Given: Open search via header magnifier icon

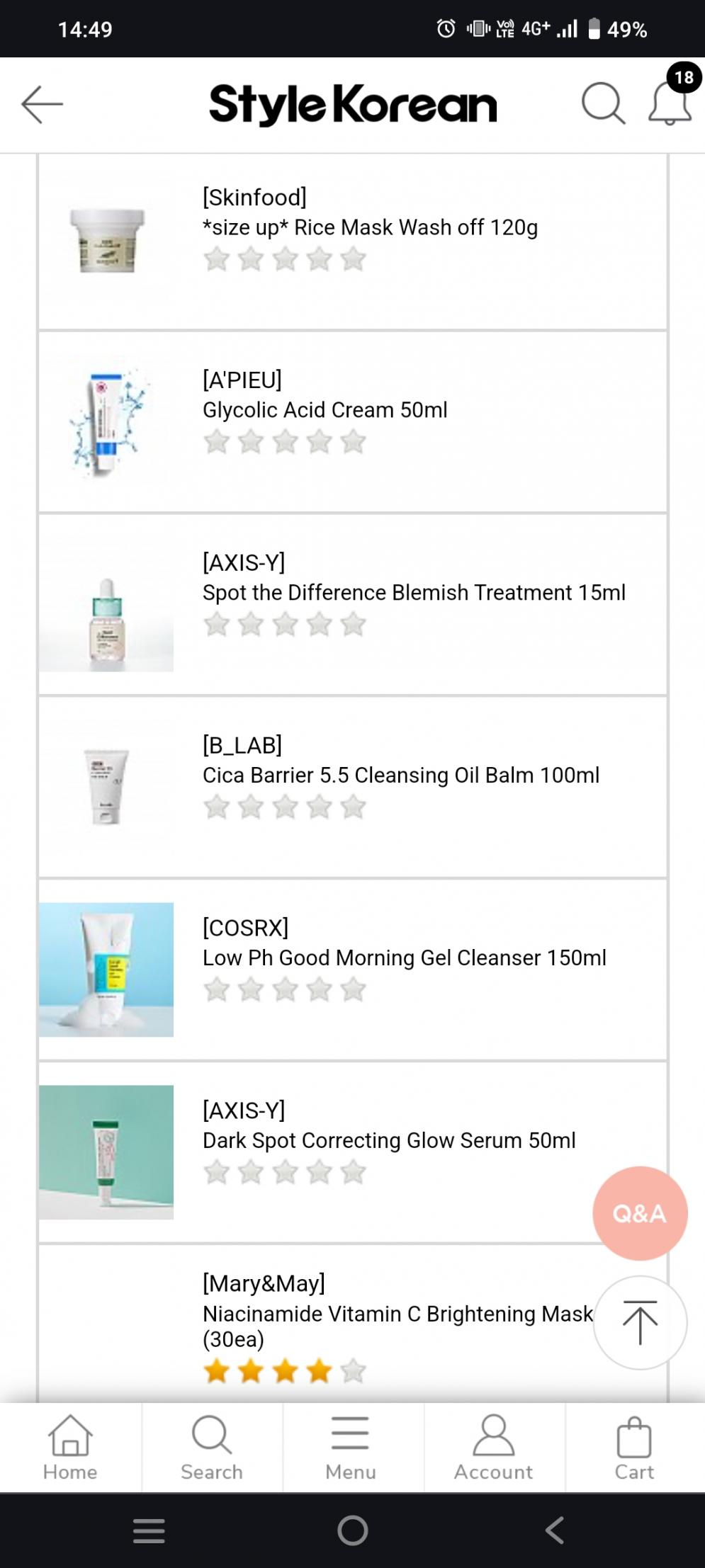Looking at the screenshot, I should (x=602, y=104).
